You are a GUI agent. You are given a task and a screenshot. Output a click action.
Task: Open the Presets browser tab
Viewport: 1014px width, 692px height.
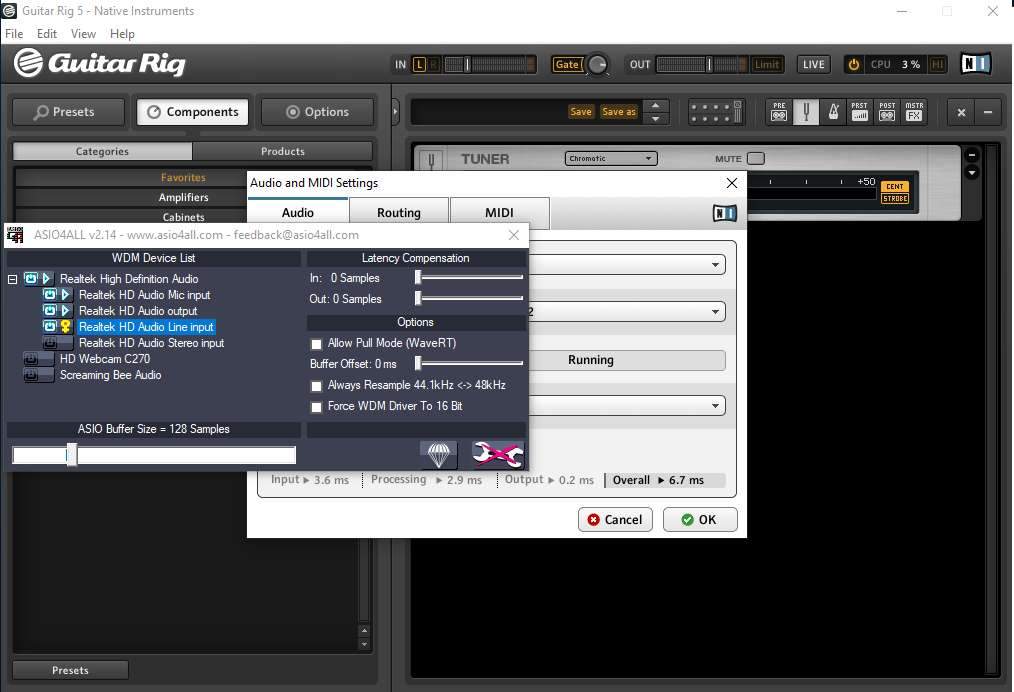[x=68, y=112]
